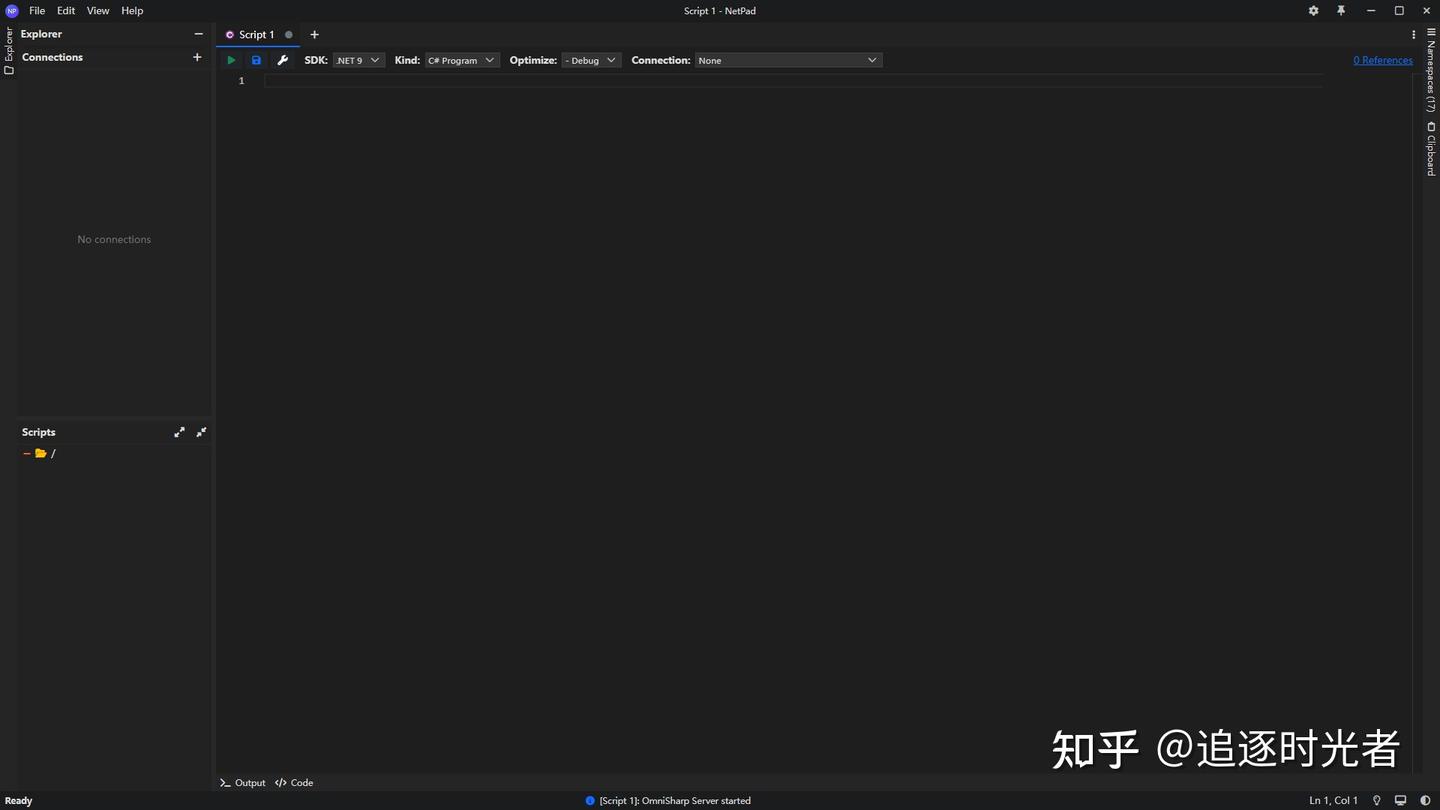
Task: Pin the window using the pin icon
Action: click(x=1341, y=10)
